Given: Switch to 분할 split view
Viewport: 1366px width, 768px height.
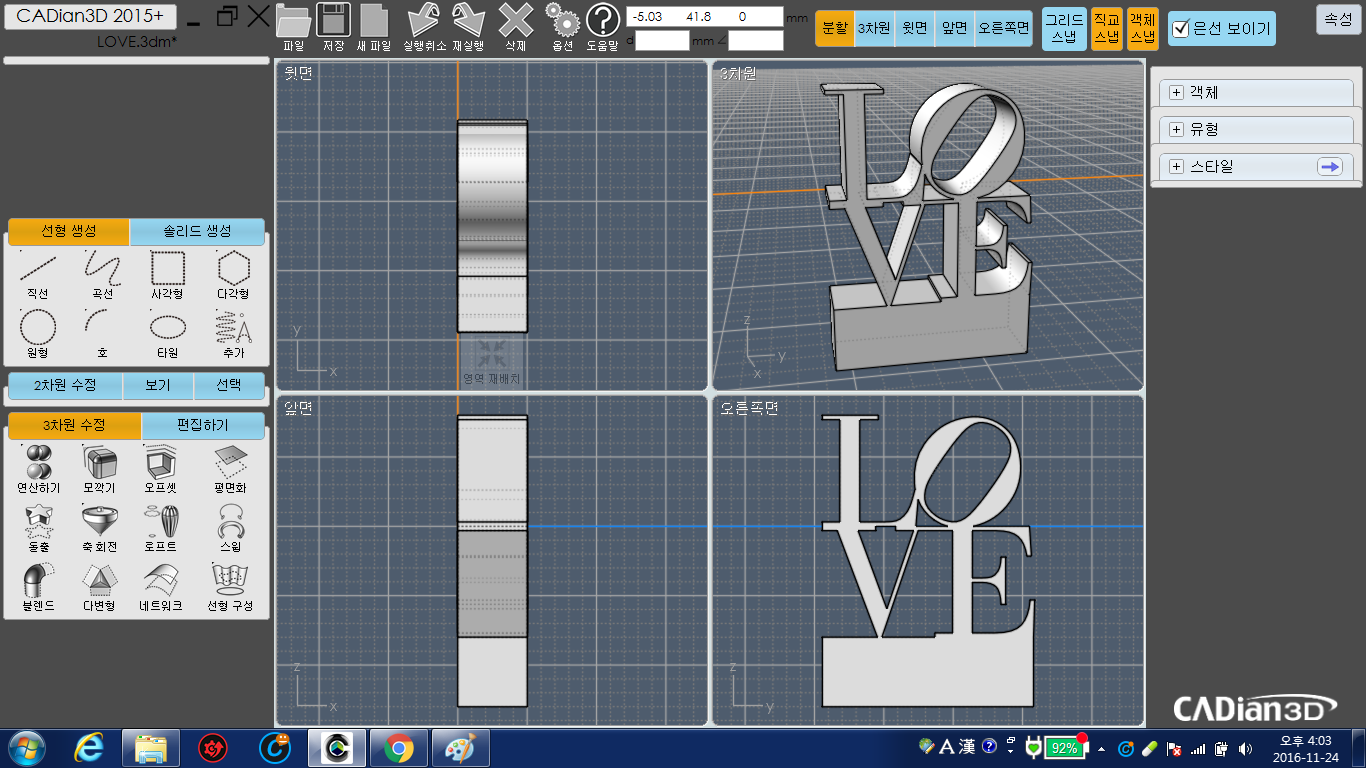Looking at the screenshot, I should pyautogui.click(x=834, y=28).
